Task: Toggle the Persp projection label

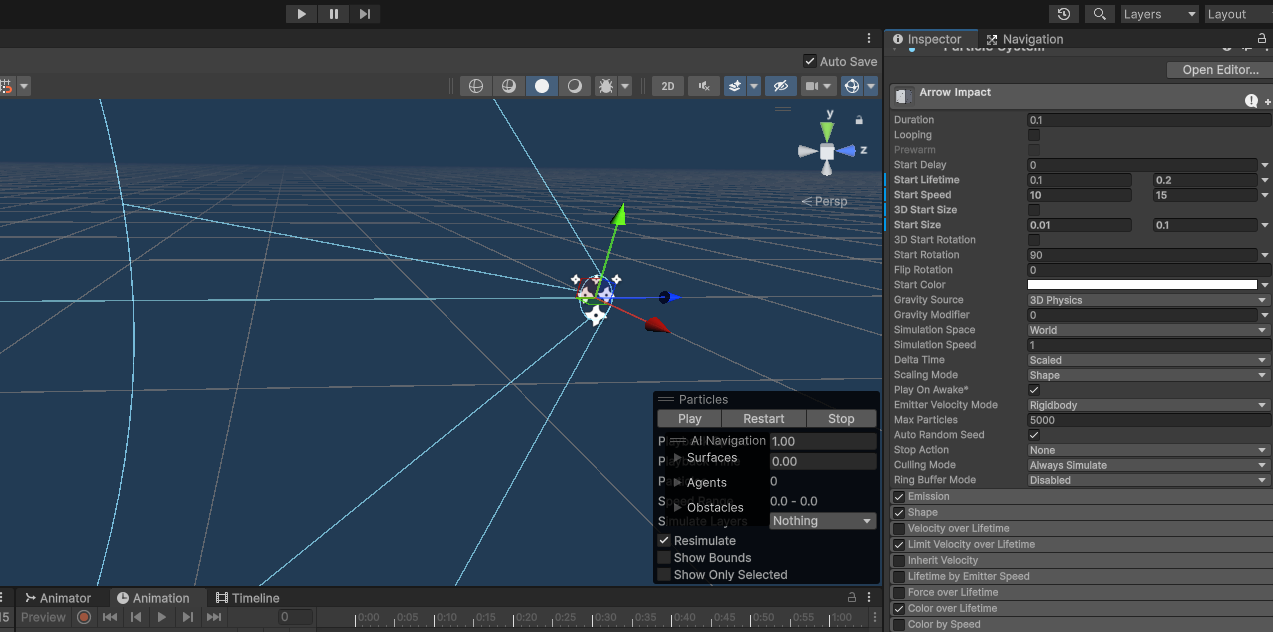Action: [x=825, y=201]
